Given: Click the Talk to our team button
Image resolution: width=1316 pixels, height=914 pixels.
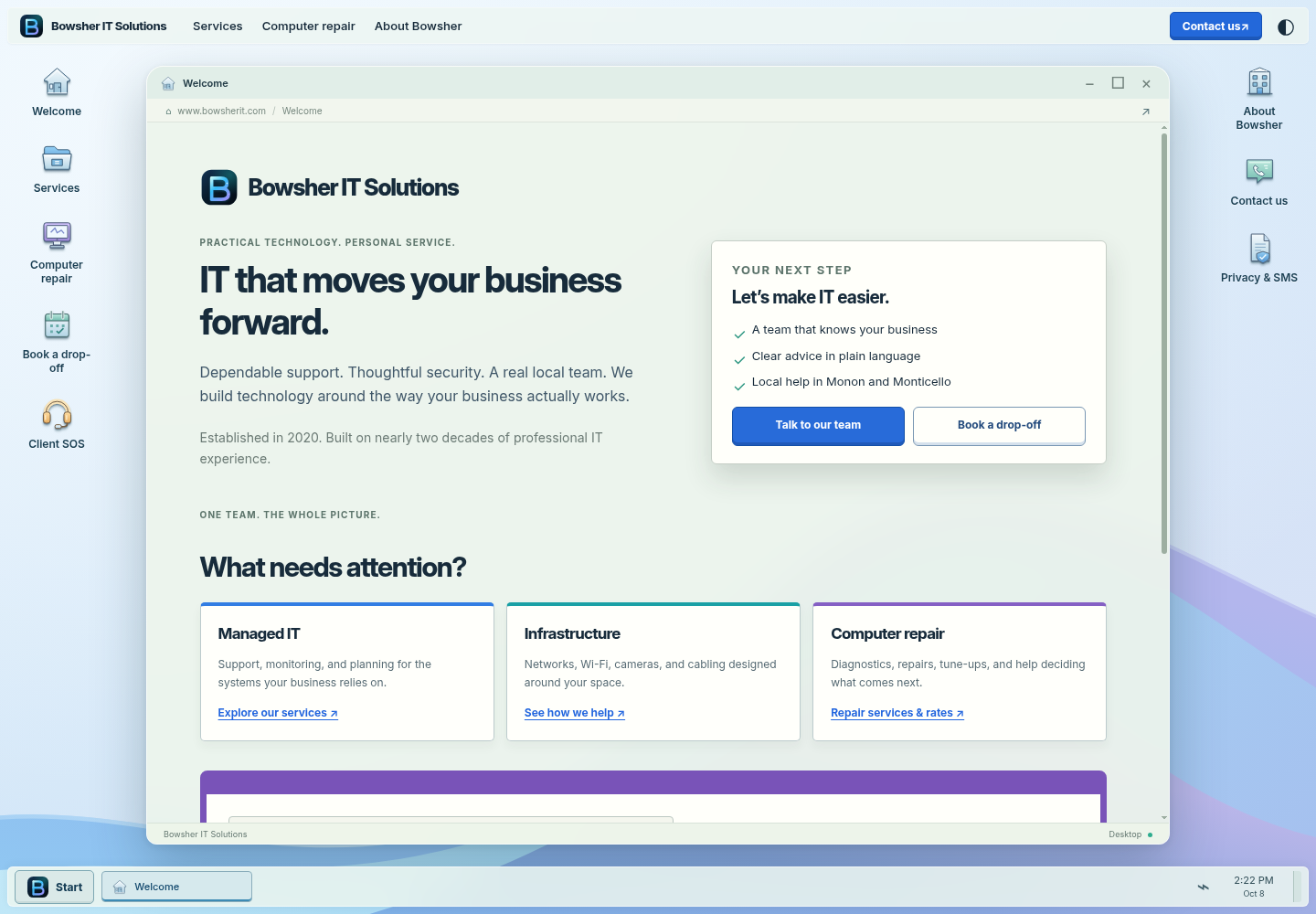Looking at the screenshot, I should coord(818,426).
